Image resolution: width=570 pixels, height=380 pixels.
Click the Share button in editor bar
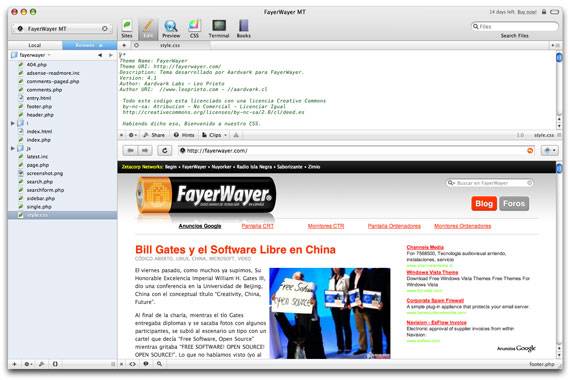[x=154, y=135]
